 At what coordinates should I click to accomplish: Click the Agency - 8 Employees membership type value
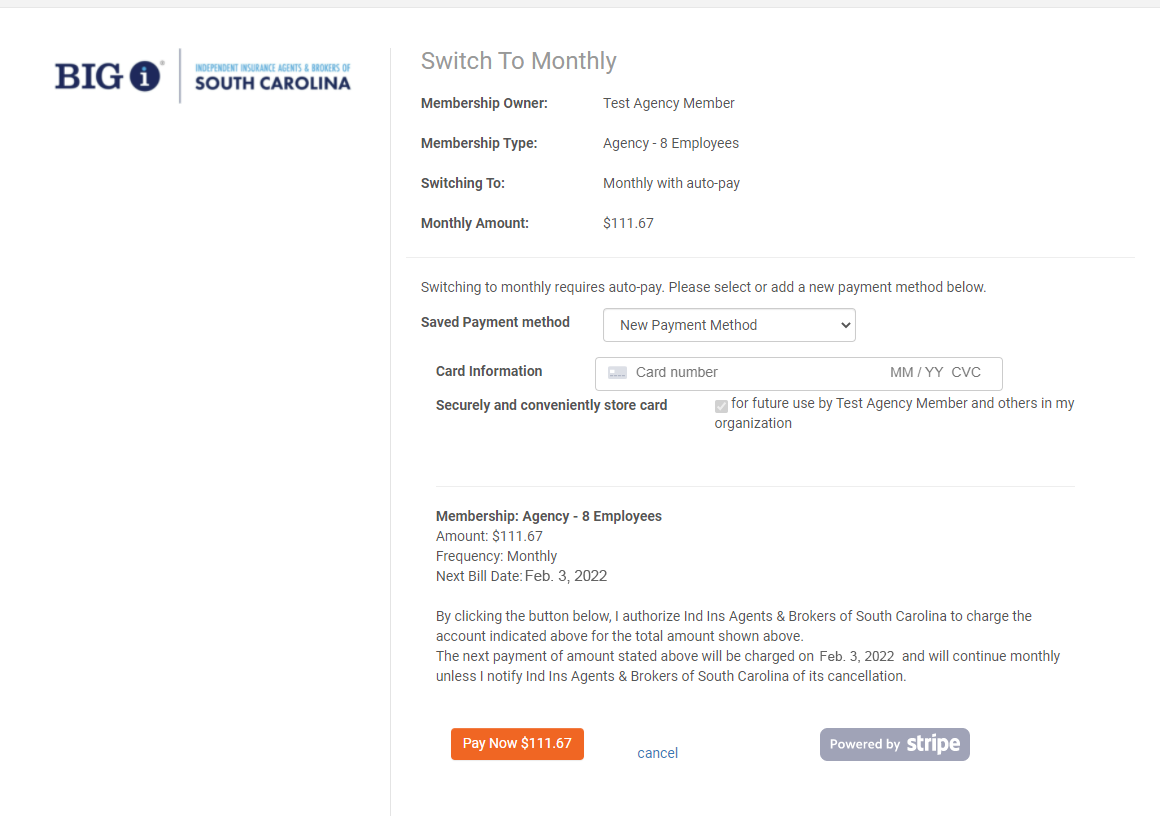[671, 144]
